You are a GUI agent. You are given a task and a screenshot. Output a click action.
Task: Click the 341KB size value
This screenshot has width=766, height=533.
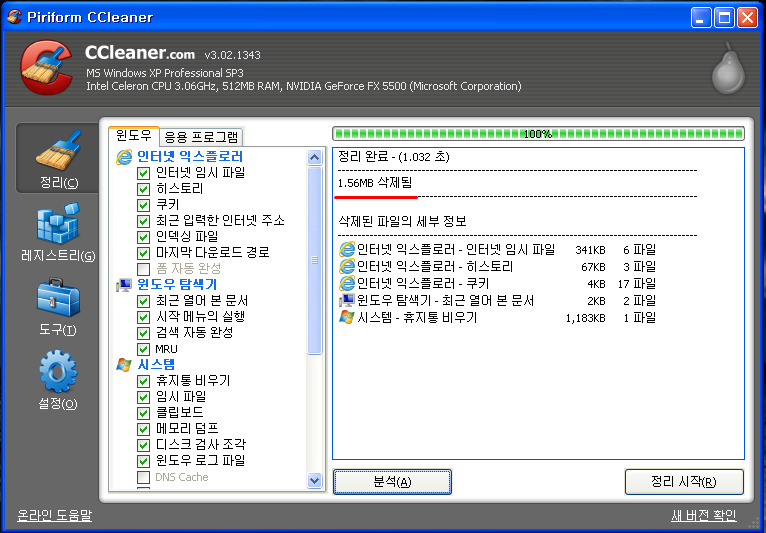point(590,250)
